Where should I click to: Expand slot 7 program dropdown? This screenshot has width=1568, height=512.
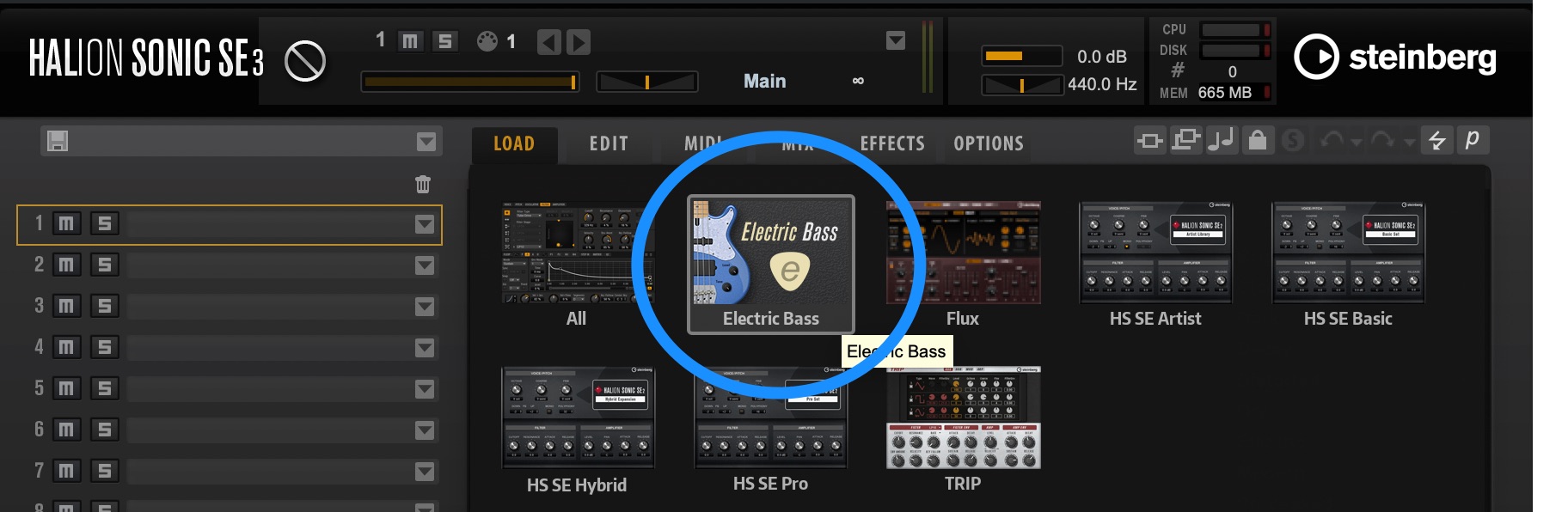coord(425,472)
